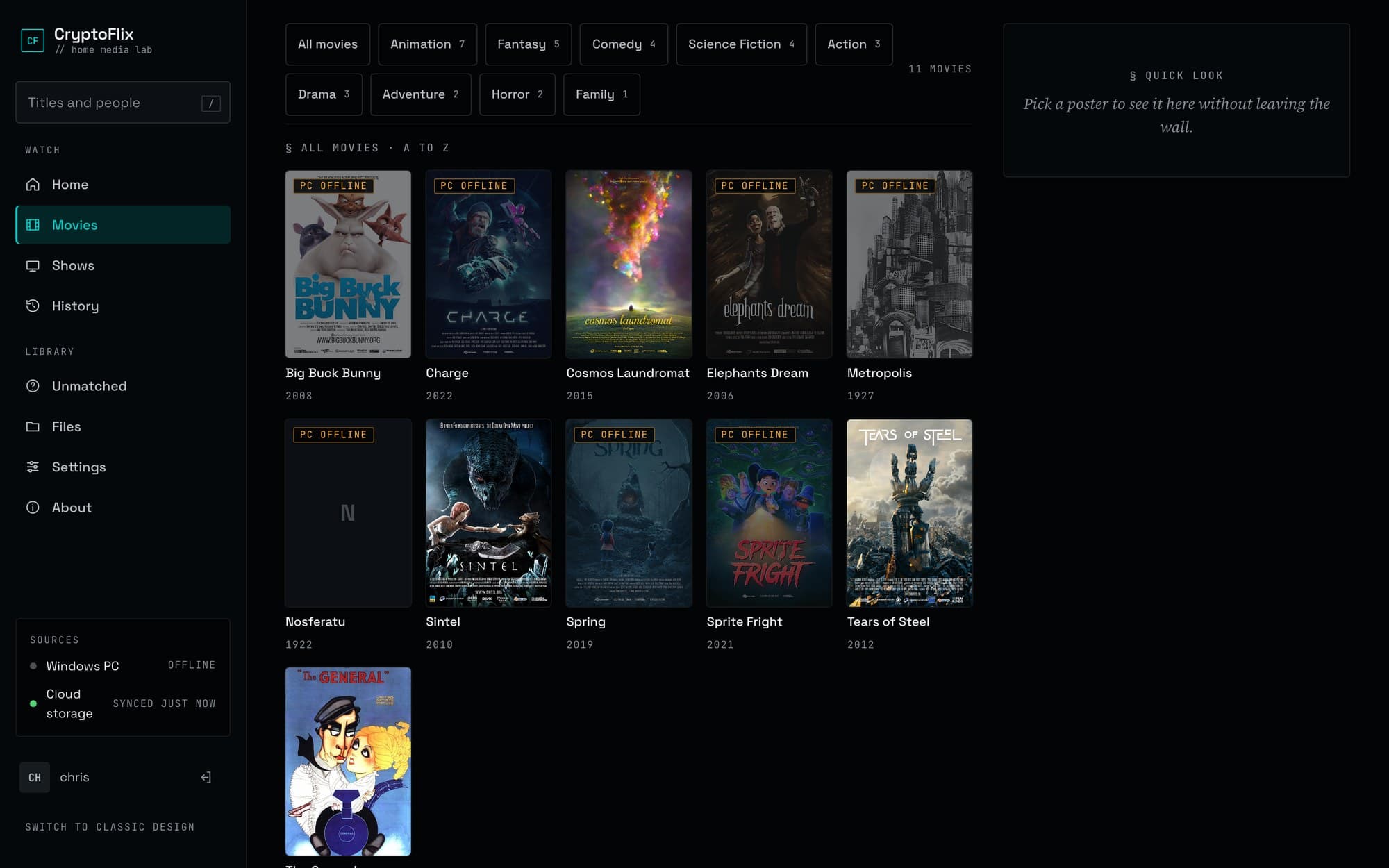The height and width of the screenshot is (868, 1389).
Task: Open the Charge poster
Action: point(488,264)
